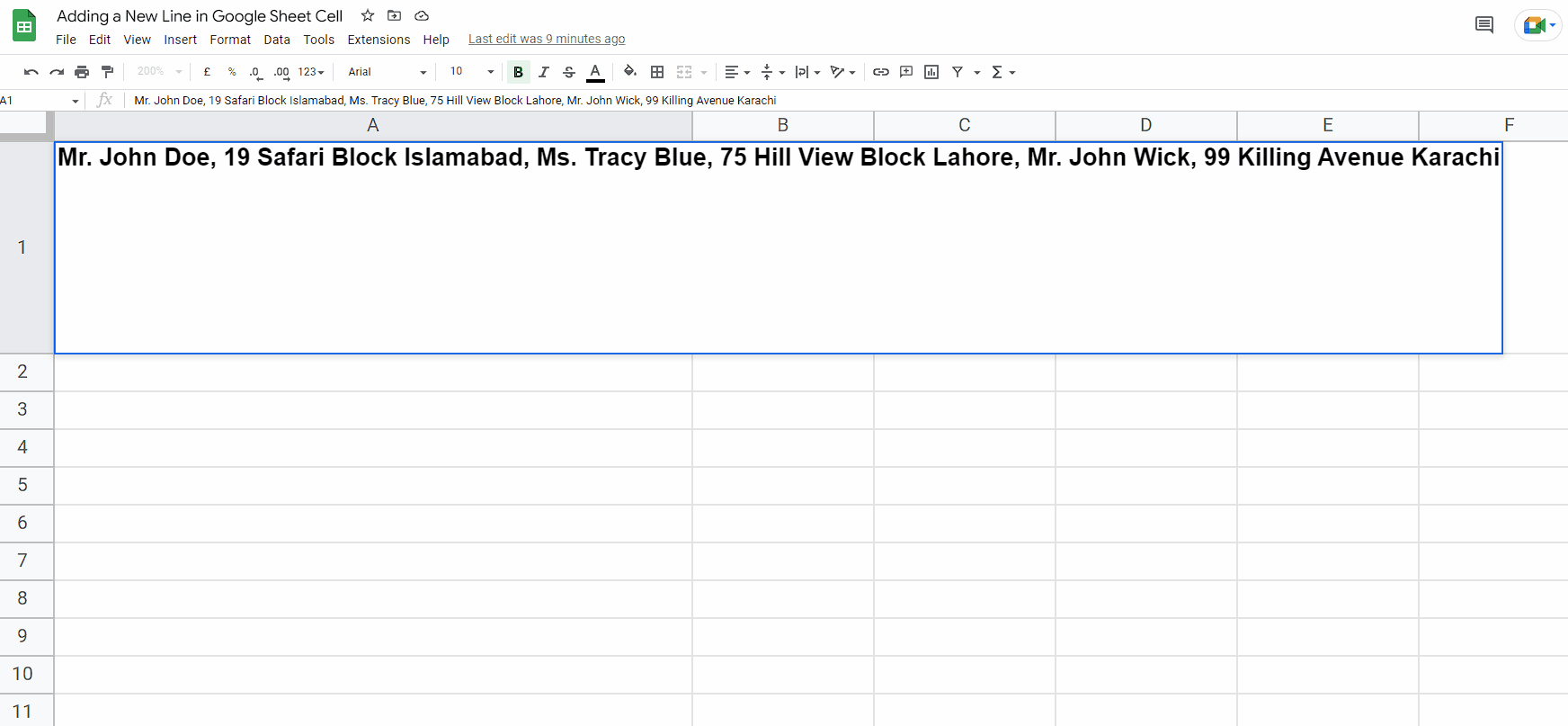The image size is (1568, 726).
Task: Open the Help menu
Action: tap(436, 40)
